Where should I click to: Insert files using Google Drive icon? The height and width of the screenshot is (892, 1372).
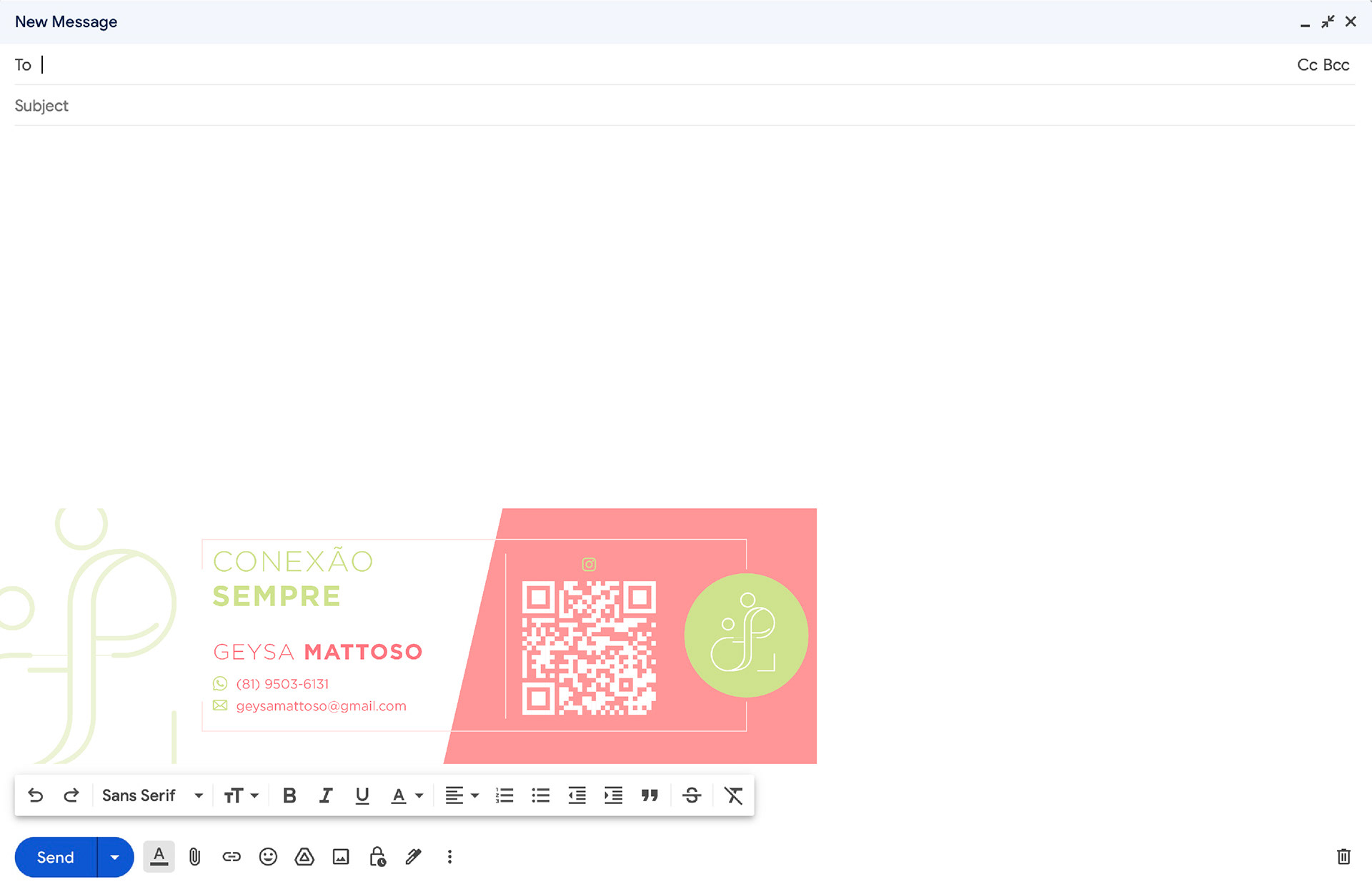(x=304, y=856)
